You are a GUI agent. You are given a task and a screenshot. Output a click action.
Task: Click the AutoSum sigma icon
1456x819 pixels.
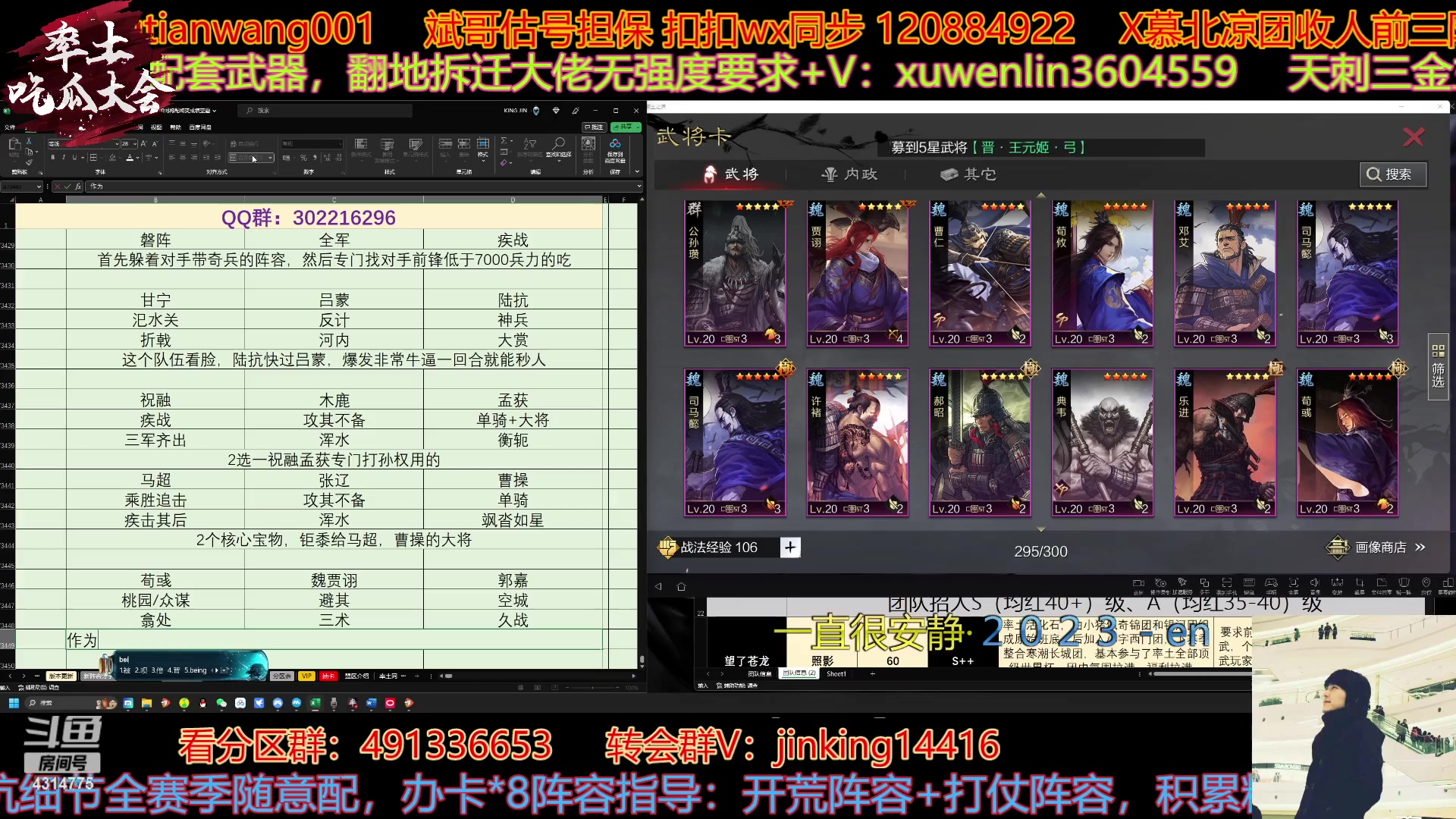click(504, 141)
